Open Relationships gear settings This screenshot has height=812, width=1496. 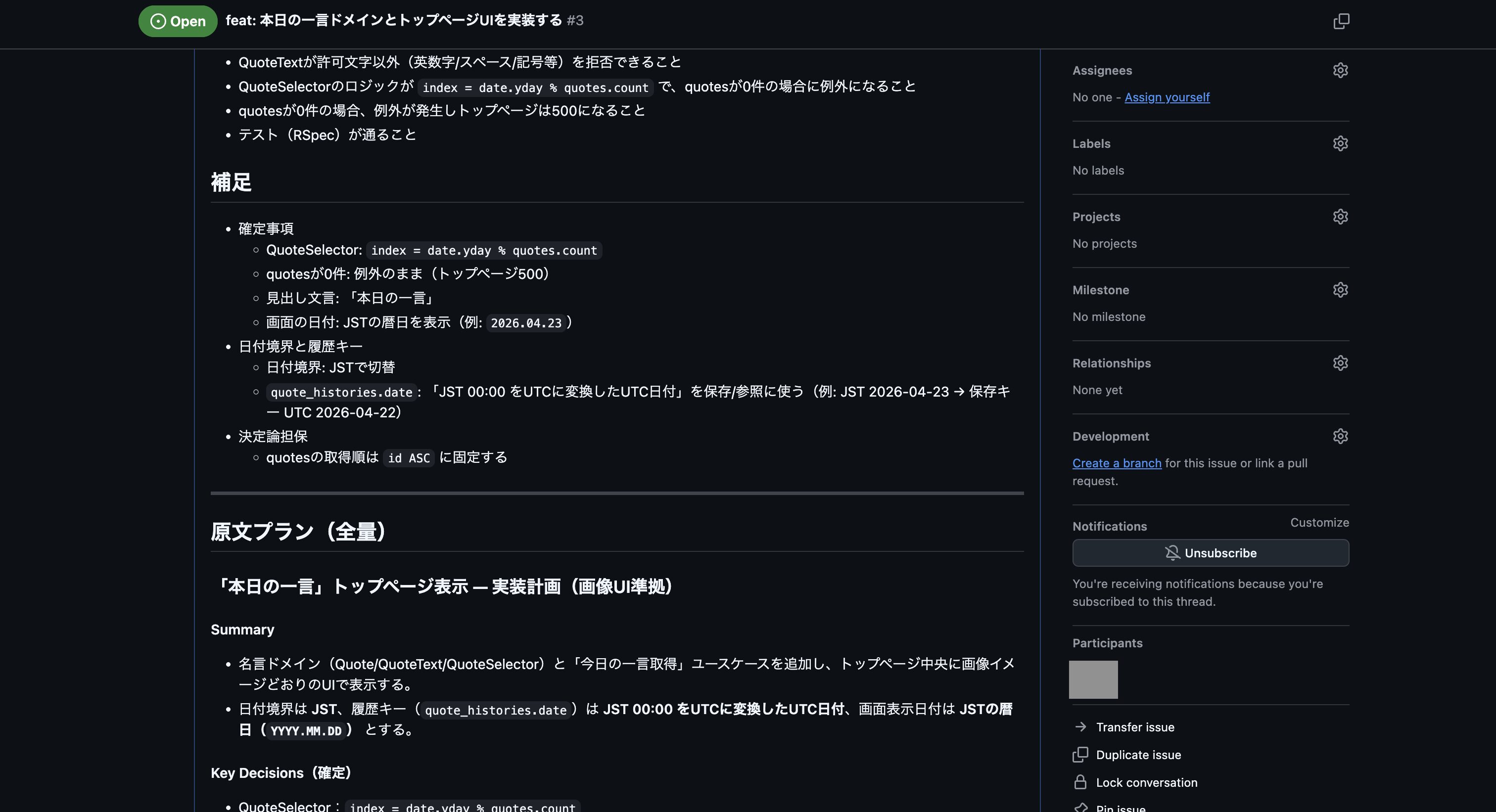pos(1340,363)
